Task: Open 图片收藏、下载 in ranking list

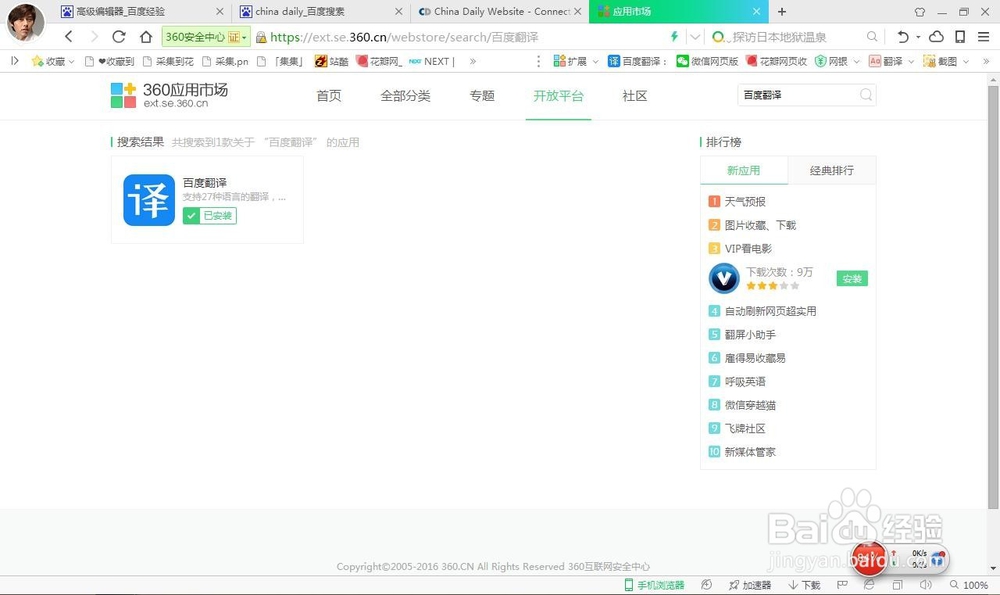Action: 760,225
